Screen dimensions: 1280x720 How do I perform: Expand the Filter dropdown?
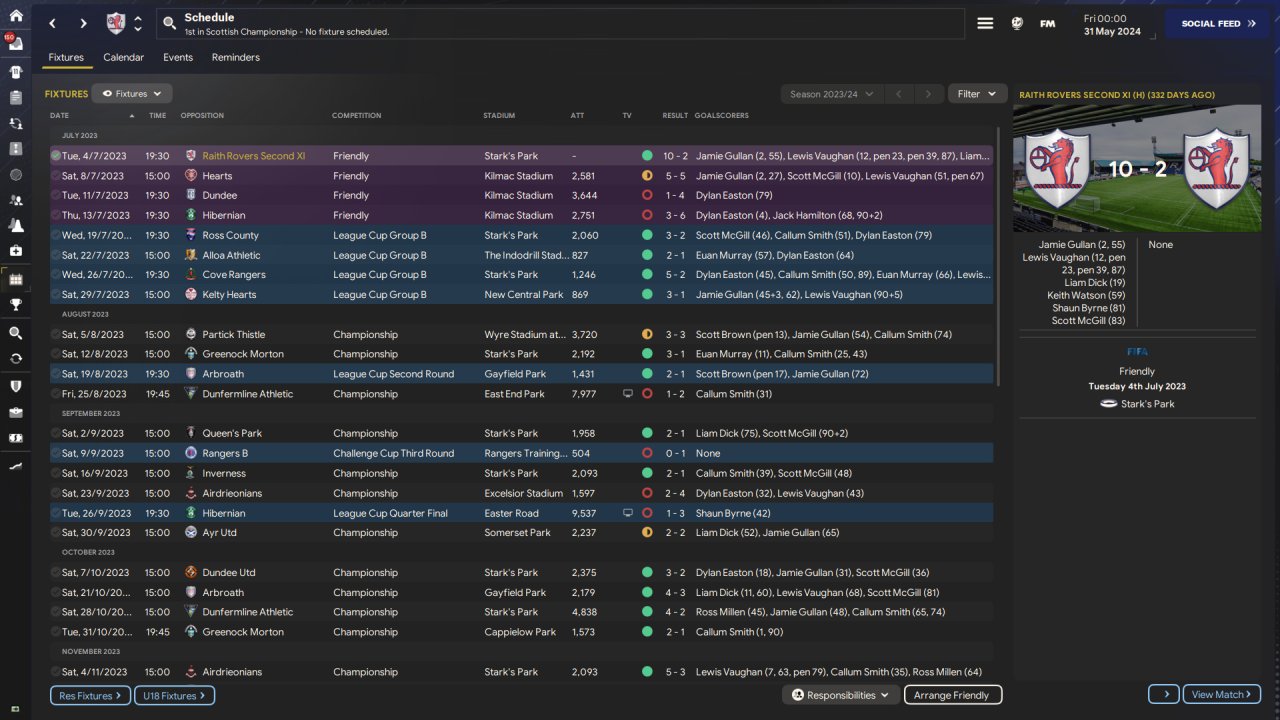pyautogui.click(x=976, y=94)
